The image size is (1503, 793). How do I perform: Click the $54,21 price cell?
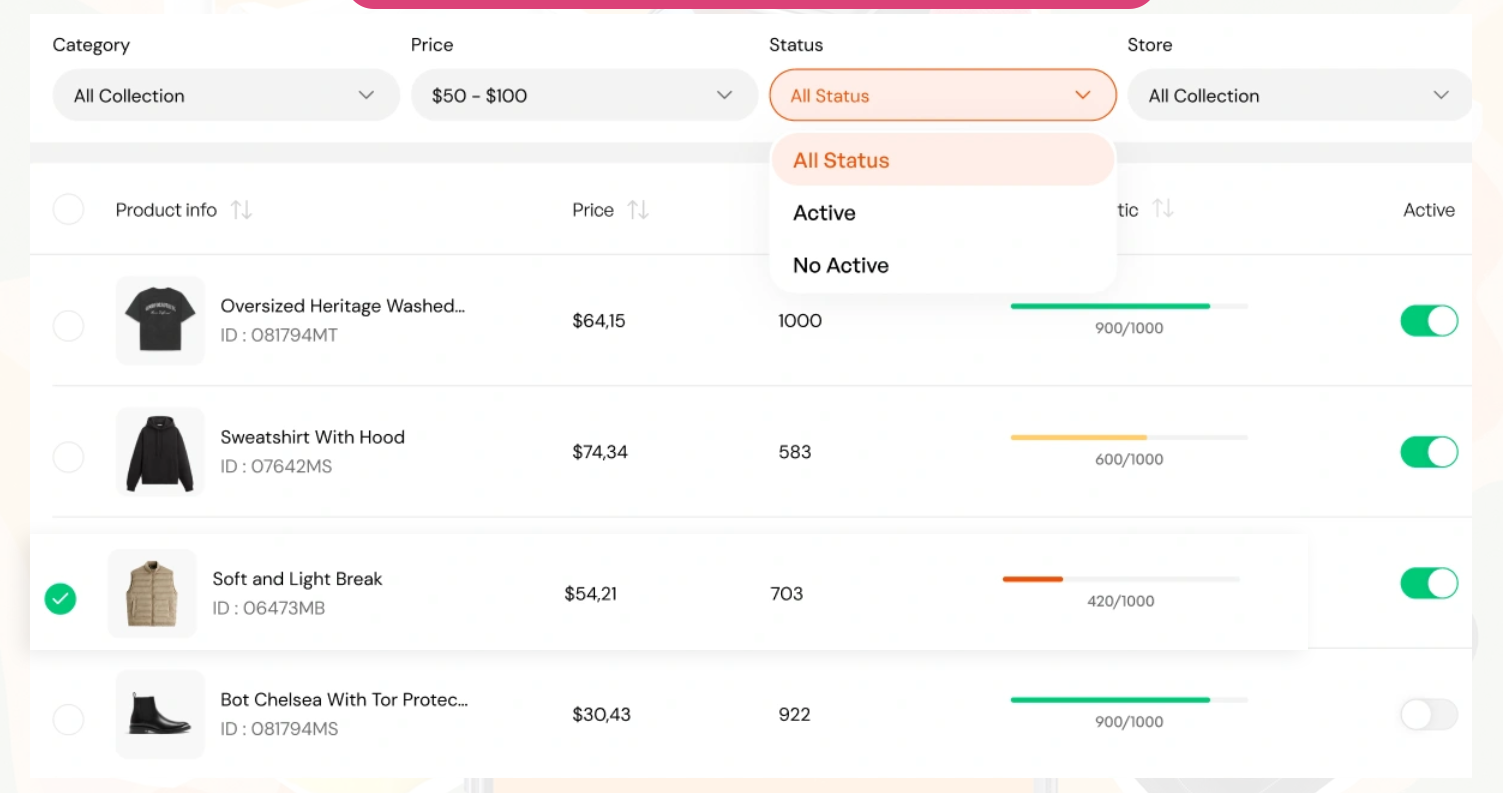click(x=591, y=594)
